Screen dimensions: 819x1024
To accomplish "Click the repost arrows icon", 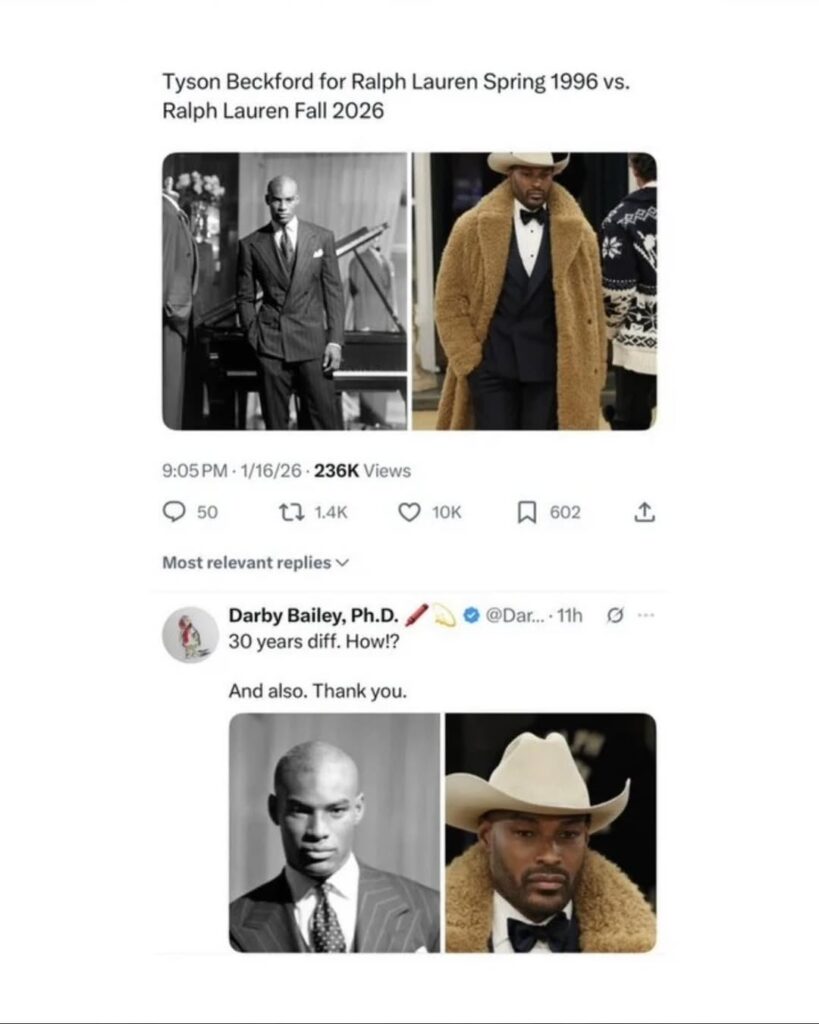I will (x=292, y=512).
